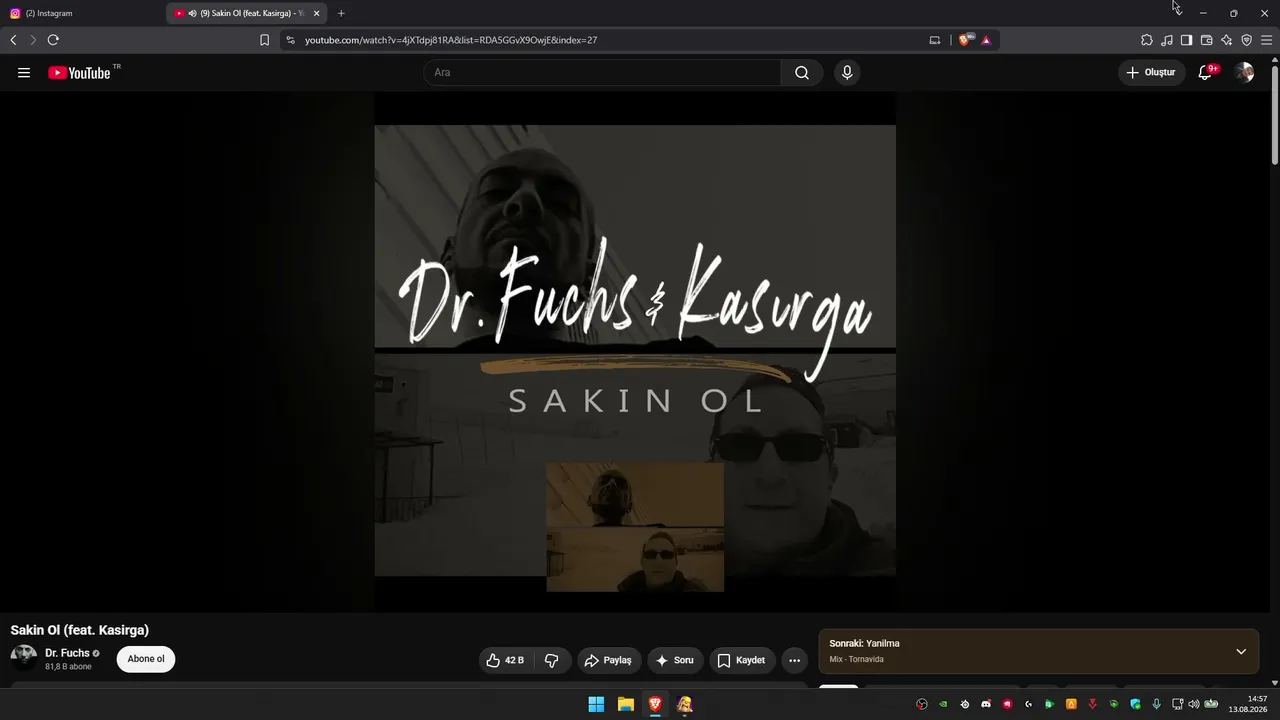The height and width of the screenshot is (720, 1280).
Task: Dislike the video with thumbs down
Action: (552, 660)
